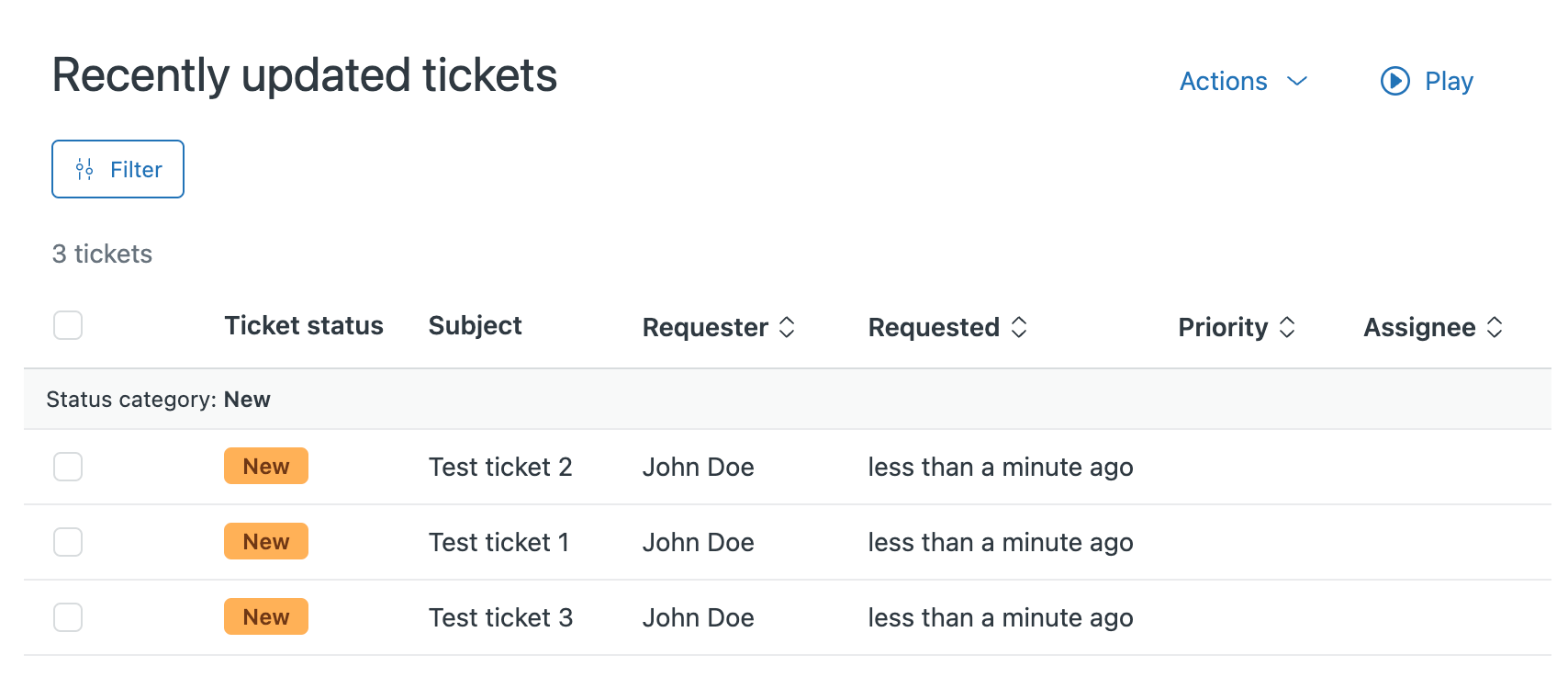Select the New status badge on Test ticket 3
The width and height of the screenshot is (1568, 700).
click(265, 616)
